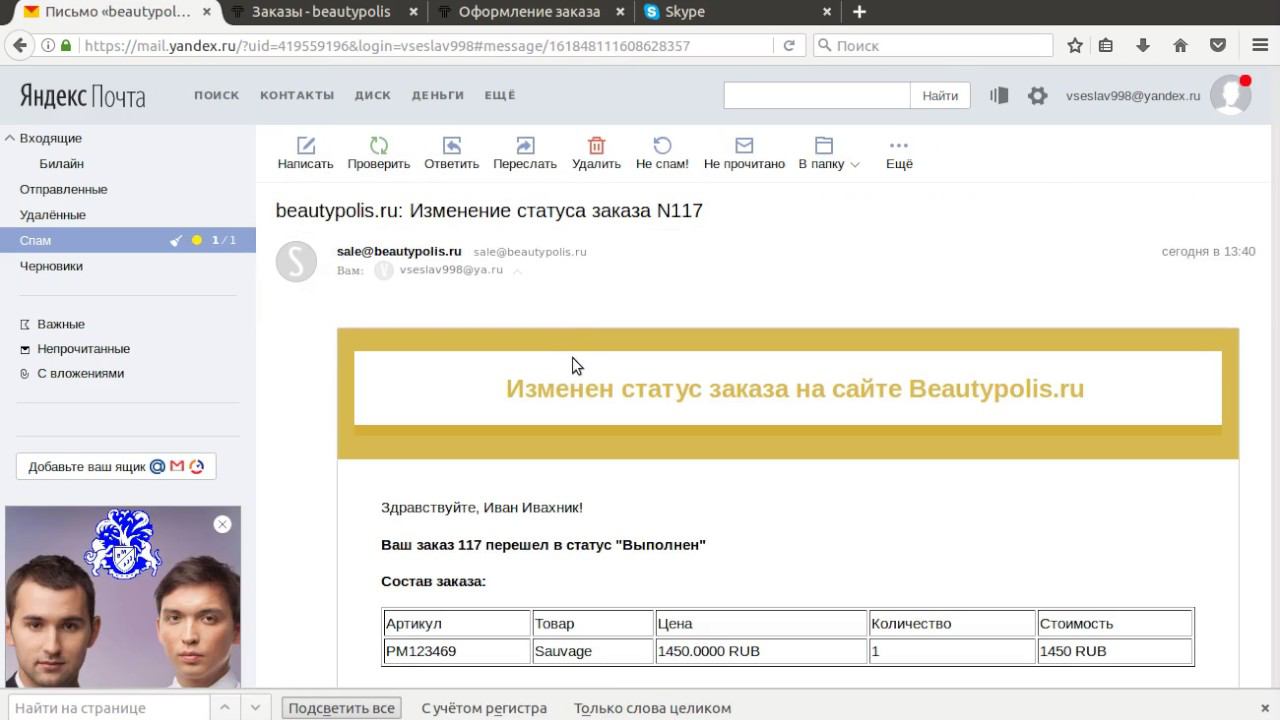Click the sender name sale@beautypolis.ru
The image size is (1280, 720).
pos(399,251)
